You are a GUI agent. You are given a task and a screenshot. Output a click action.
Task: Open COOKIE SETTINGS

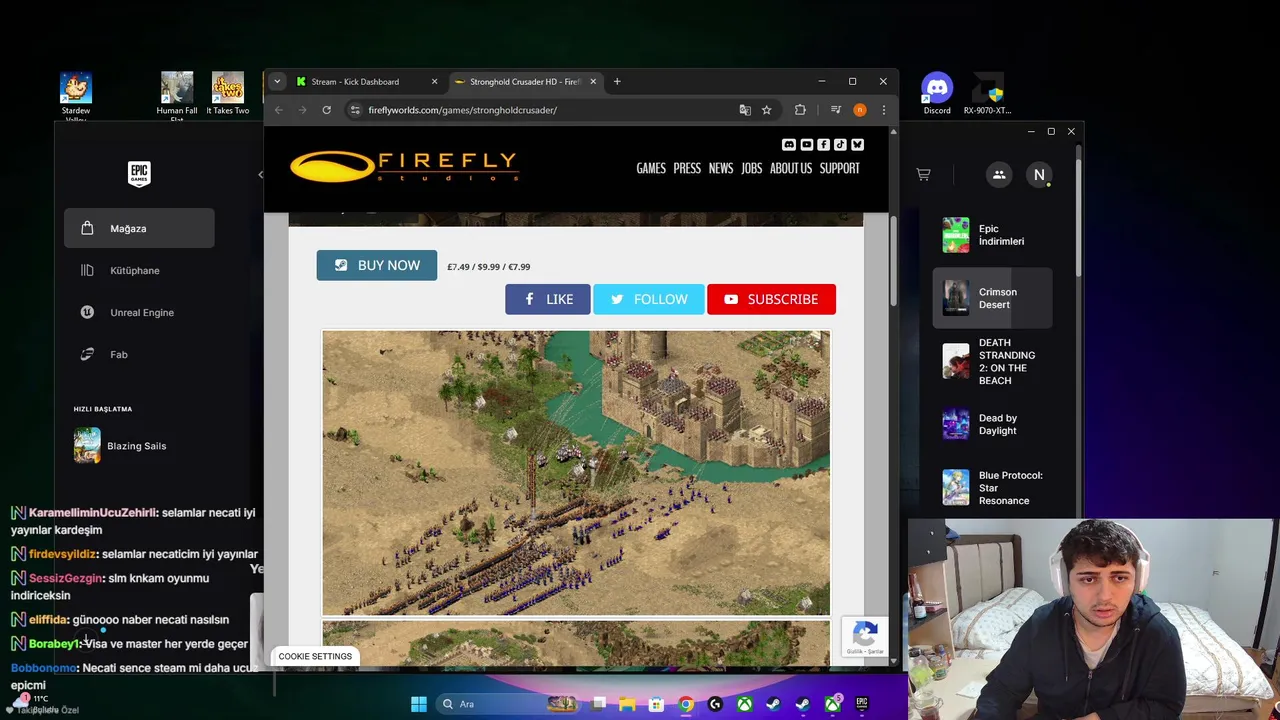315,656
